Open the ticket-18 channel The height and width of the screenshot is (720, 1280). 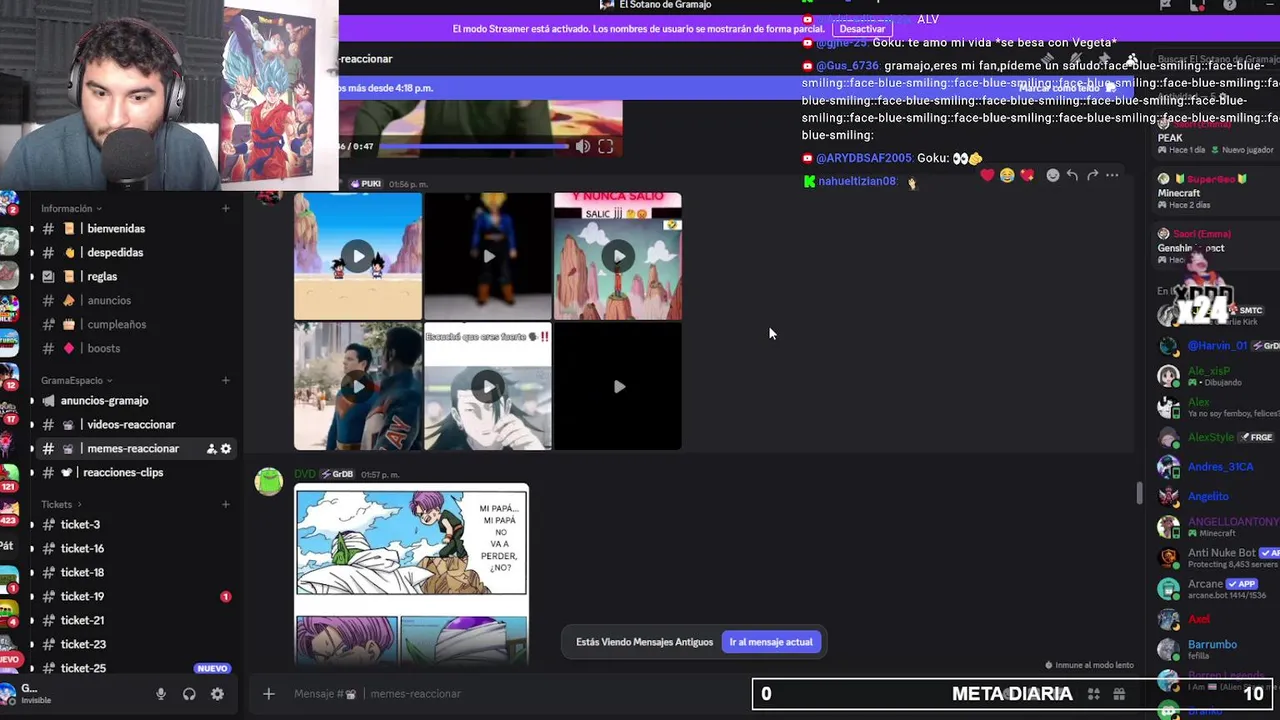click(x=135, y=573)
